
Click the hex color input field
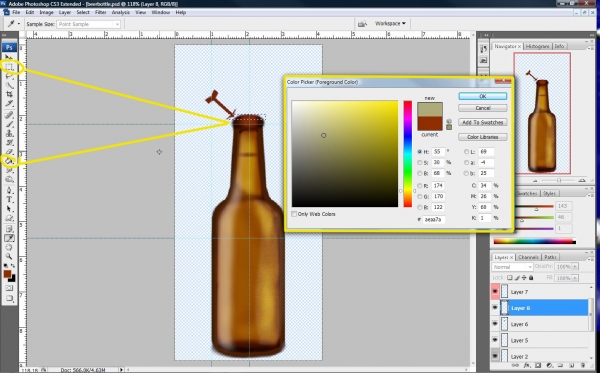[x=434, y=220]
